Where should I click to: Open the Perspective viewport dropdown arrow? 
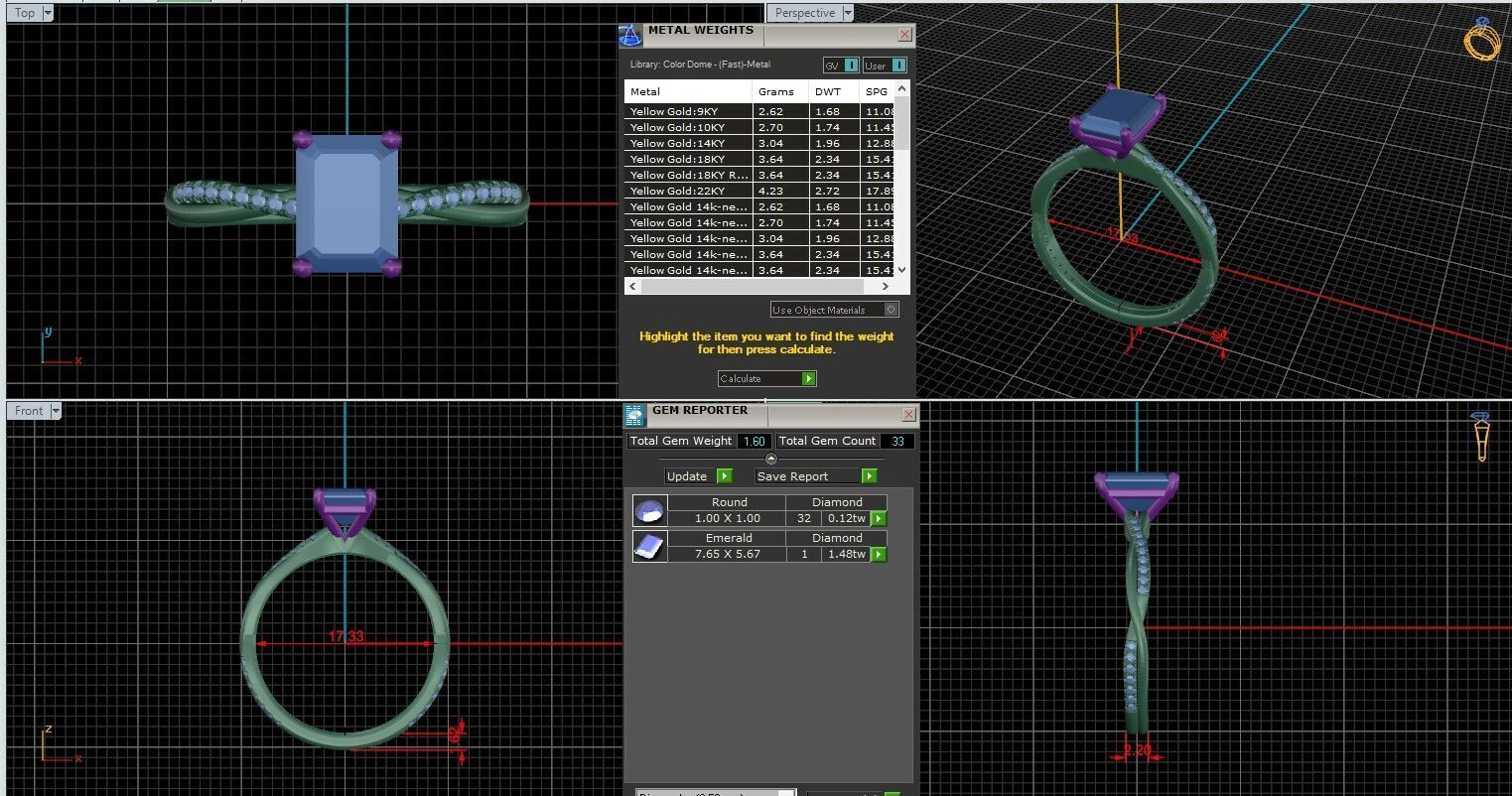(x=847, y=13)
